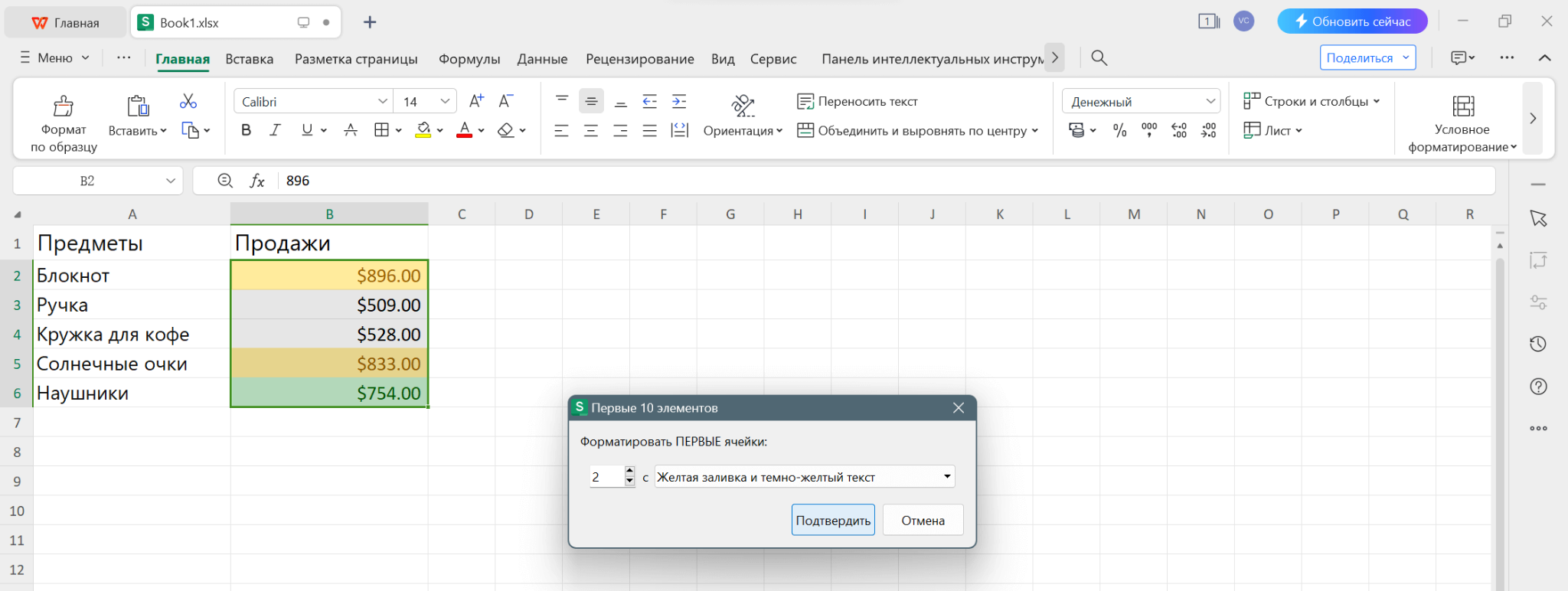Image resolution: width=1568 pixels, height=591 pixels.
Task: Switch to the Формулы tab
Action: pos(469,59)
